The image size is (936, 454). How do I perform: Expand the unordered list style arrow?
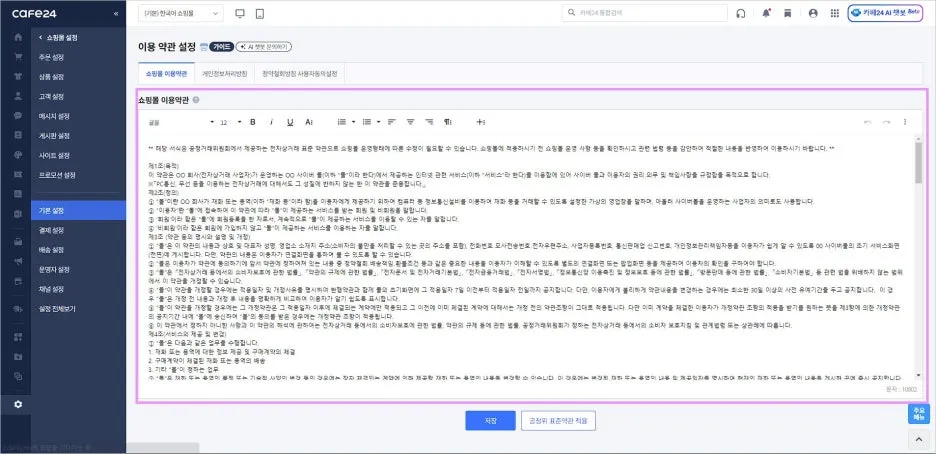tap(378, 122)
